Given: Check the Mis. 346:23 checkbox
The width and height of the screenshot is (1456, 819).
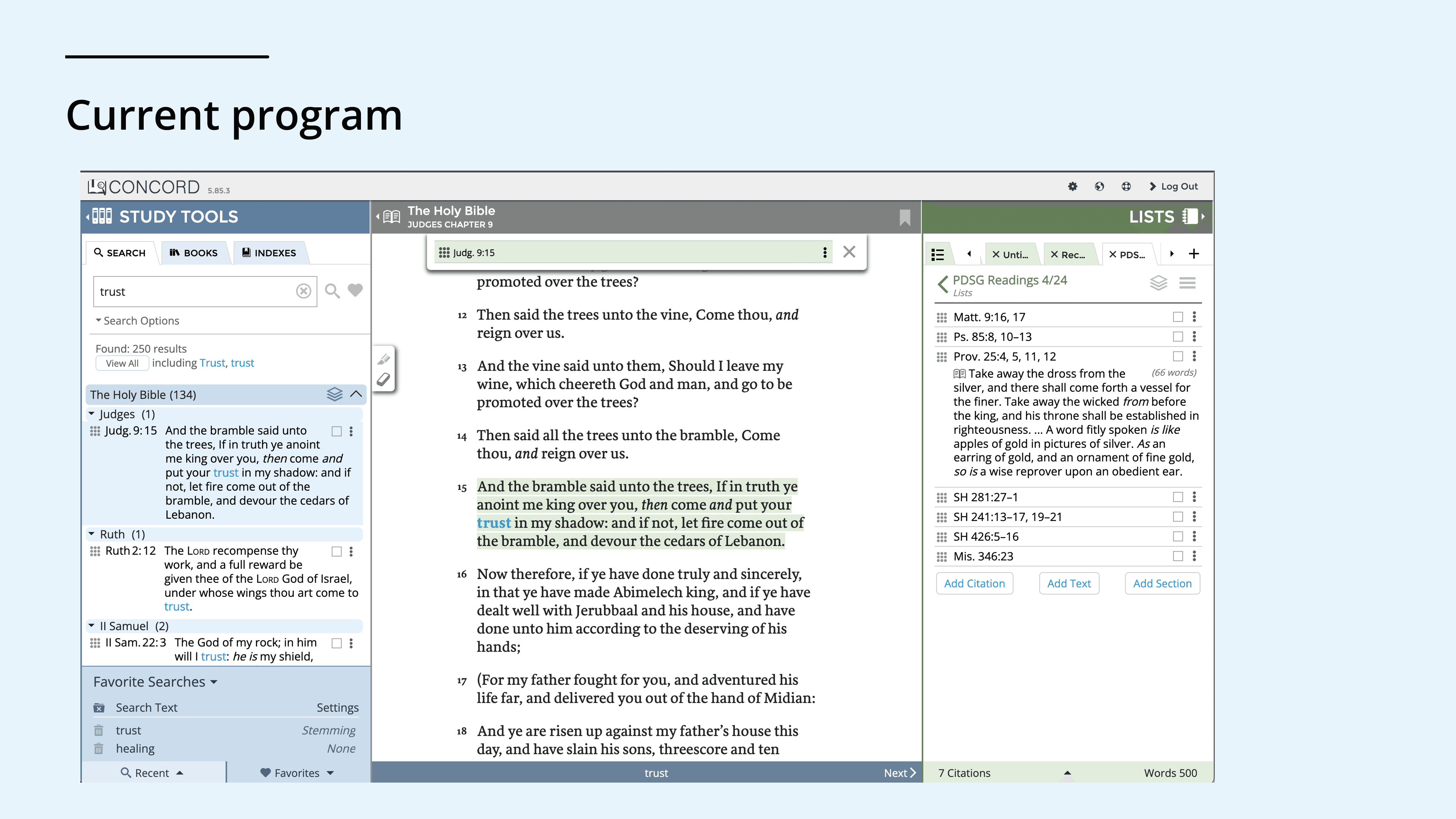Looking at the screenshot, I should 1178,556.
